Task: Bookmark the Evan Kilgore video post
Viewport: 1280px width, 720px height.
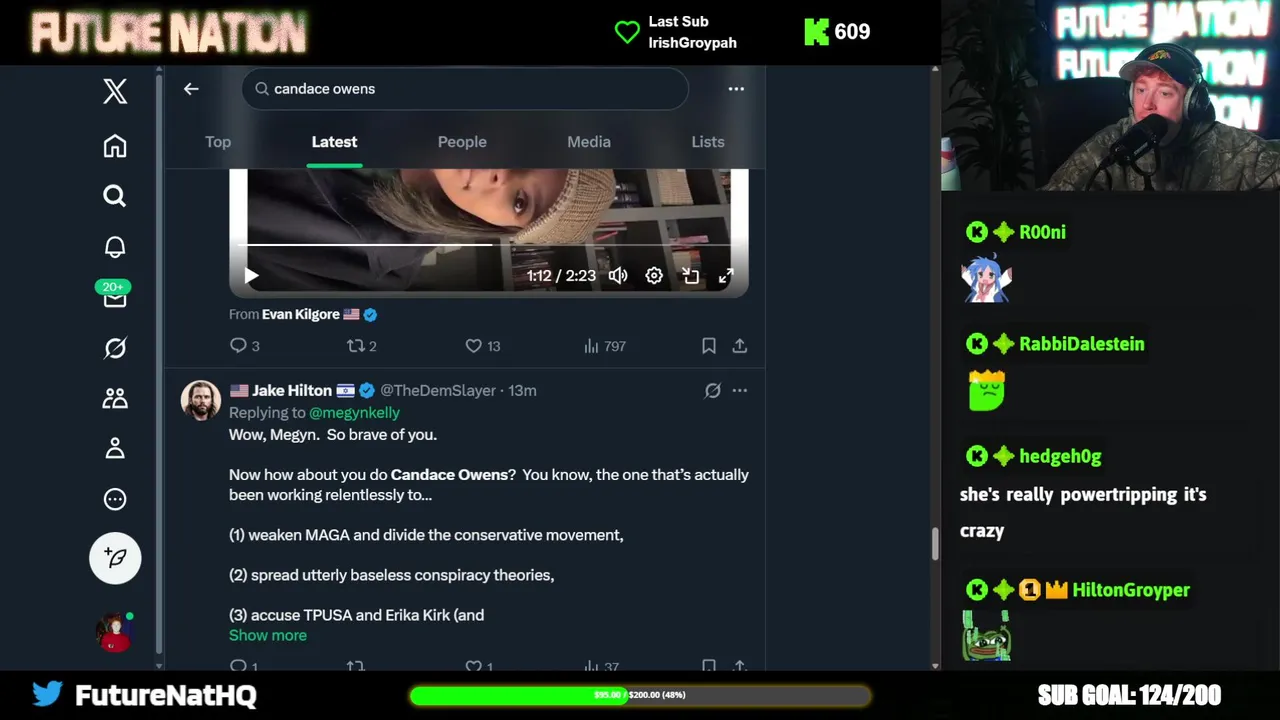Action: 708,346
